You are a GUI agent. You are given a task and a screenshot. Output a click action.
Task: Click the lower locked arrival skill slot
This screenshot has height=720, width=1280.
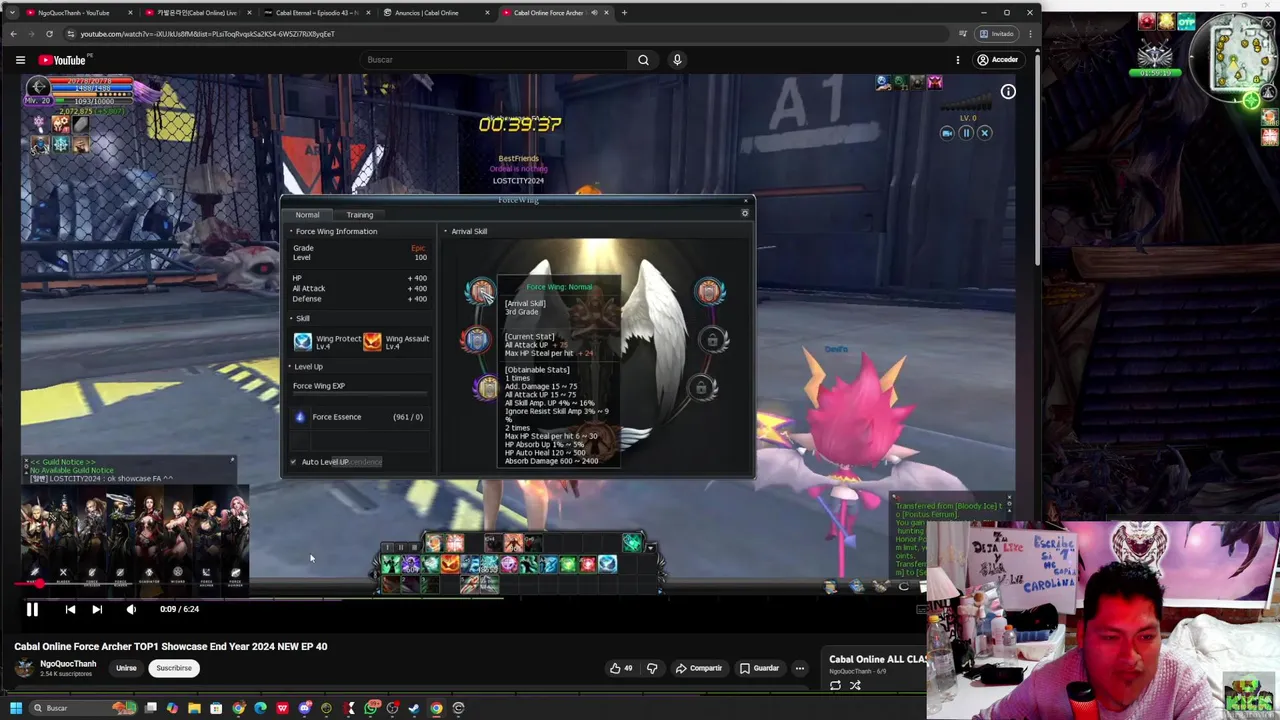[x=702, y=388]
